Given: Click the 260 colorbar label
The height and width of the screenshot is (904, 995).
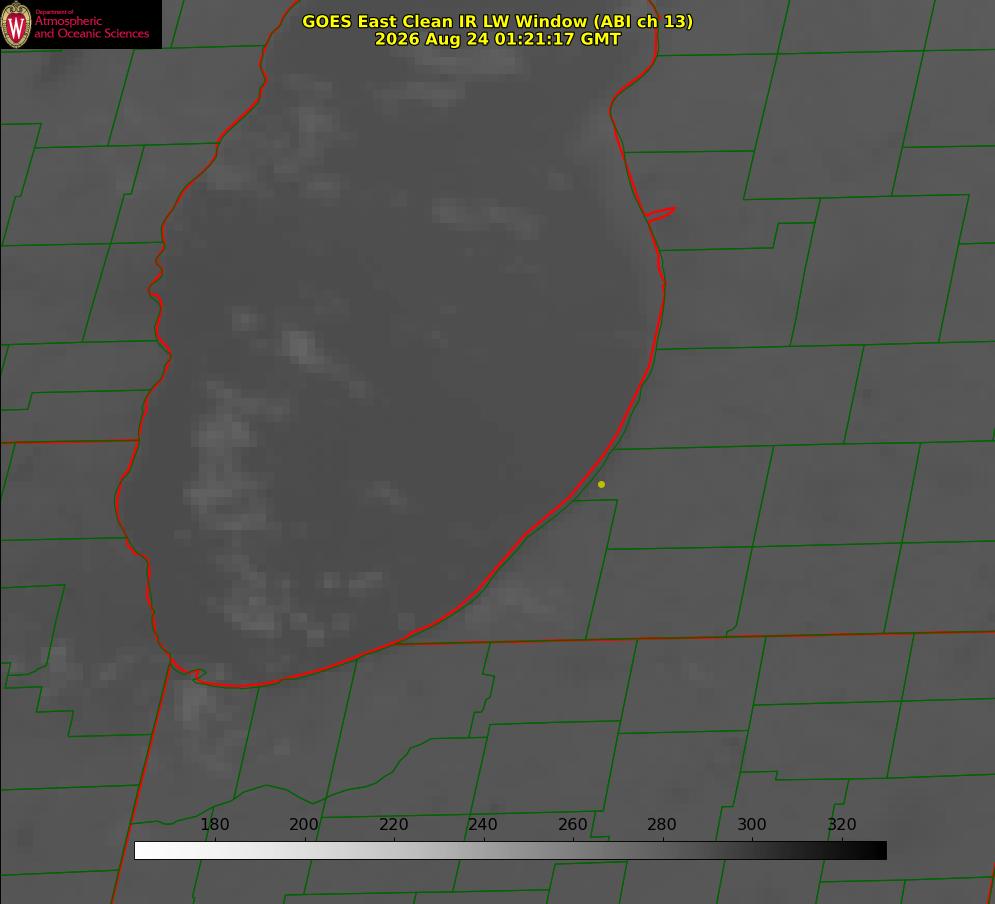Looking at the screenshot, I should 572,824.
